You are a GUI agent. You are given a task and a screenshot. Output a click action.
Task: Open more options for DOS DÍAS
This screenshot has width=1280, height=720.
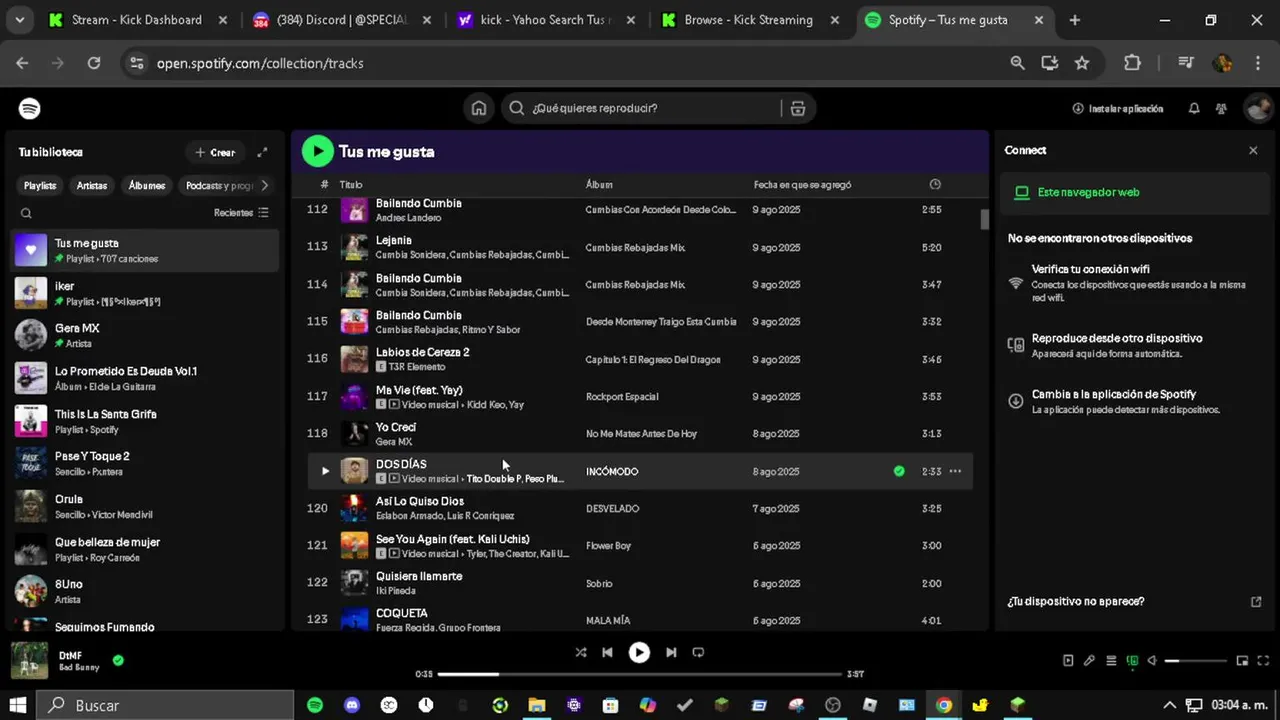(x=955, y=471)
